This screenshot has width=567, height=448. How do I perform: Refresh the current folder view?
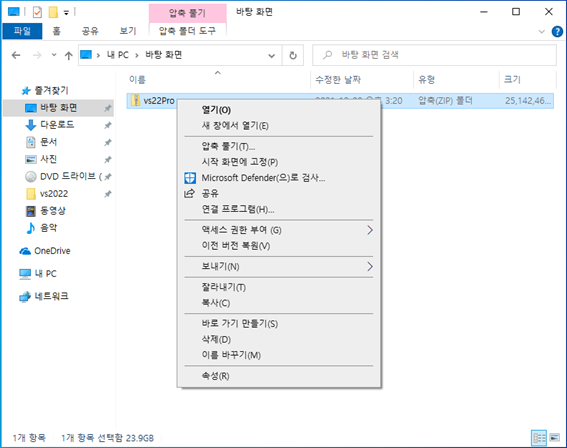[293, 55]
